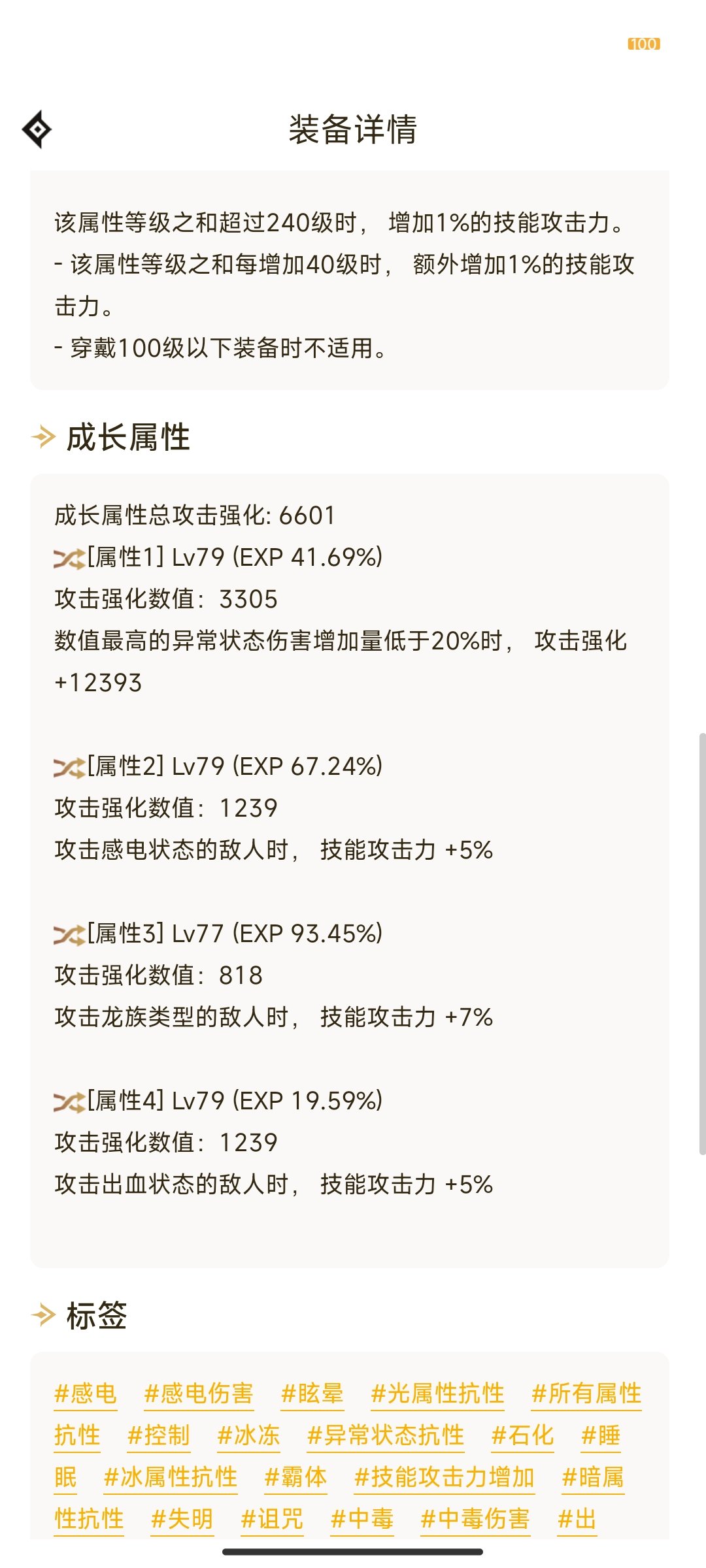This screenshot has height=1568, width=706.
Task: Select the #眩晕 tag
Action: click(312, 1394)
